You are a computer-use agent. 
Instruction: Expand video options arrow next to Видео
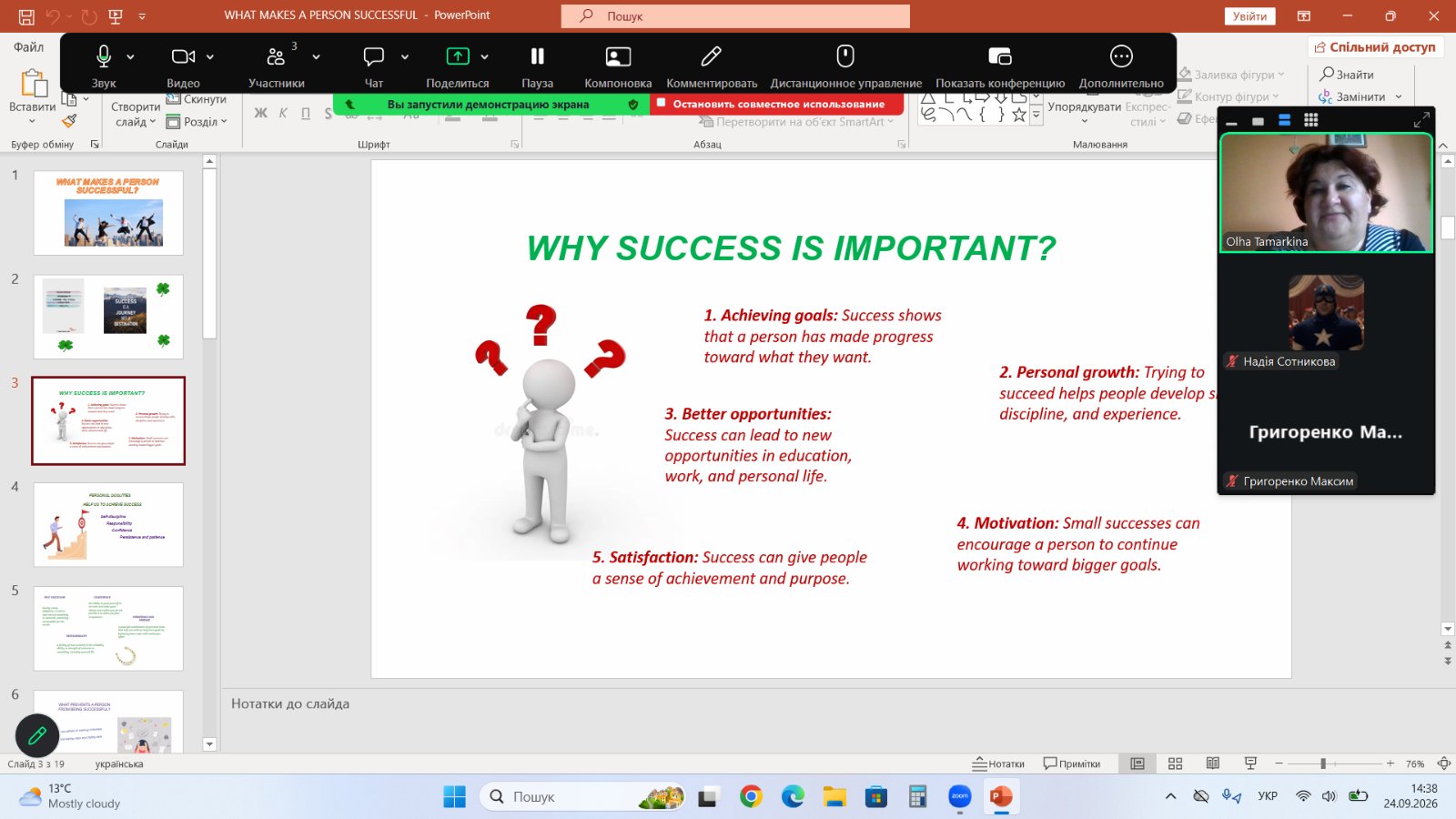tap(210, 56)
